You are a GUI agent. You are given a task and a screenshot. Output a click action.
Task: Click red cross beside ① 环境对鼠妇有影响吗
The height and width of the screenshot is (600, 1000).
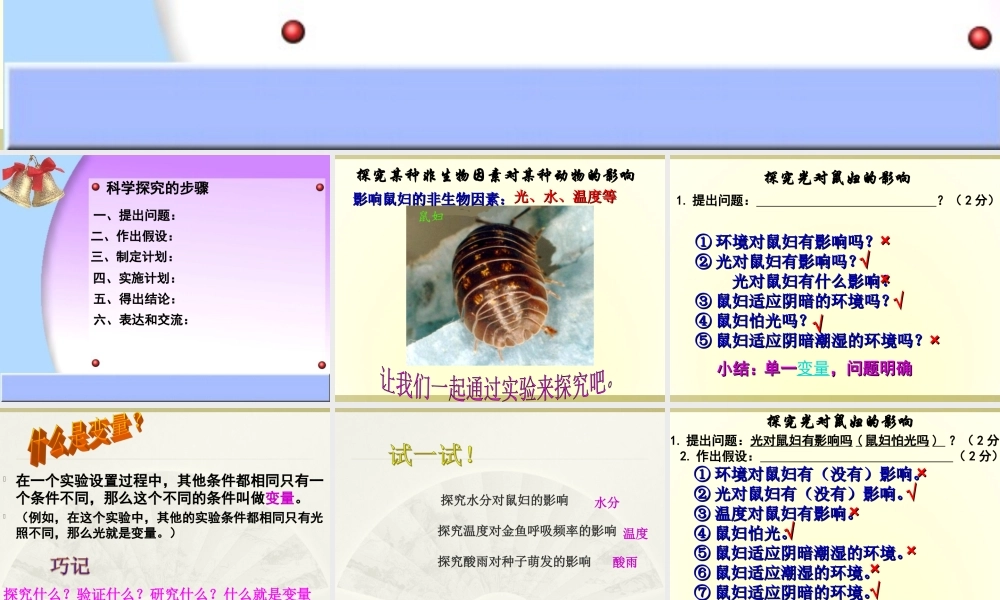(x=885, y=240)
